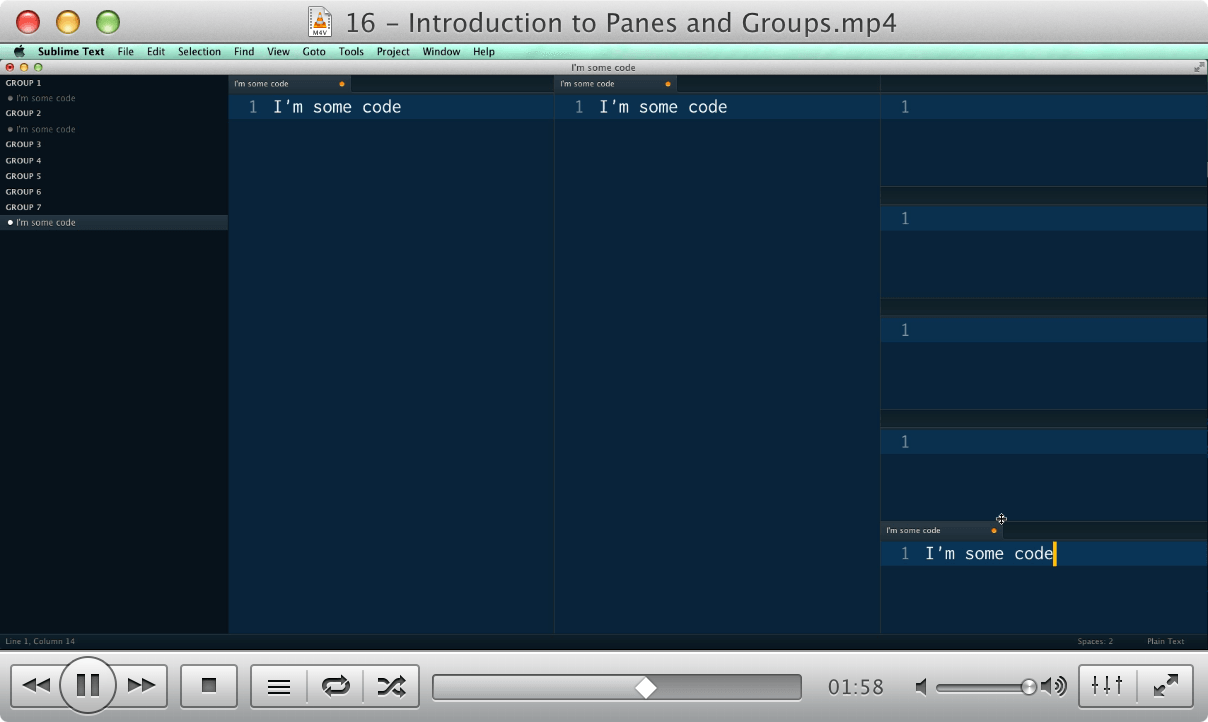Mute audio via the speaker icon
The image size is (1208, 722).
point(920,686)
